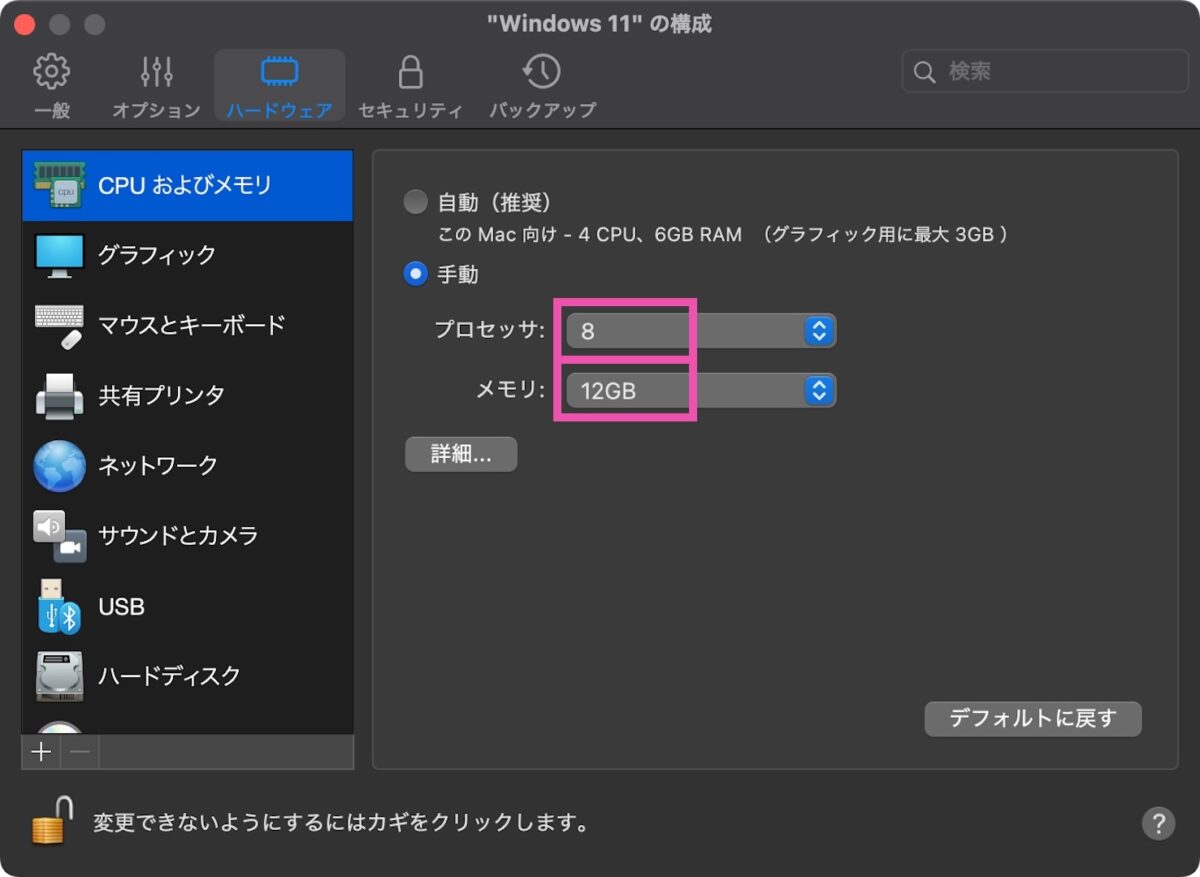Expand the memory value selector showing 12GB

pyautogui.click(x=818, y=390)
